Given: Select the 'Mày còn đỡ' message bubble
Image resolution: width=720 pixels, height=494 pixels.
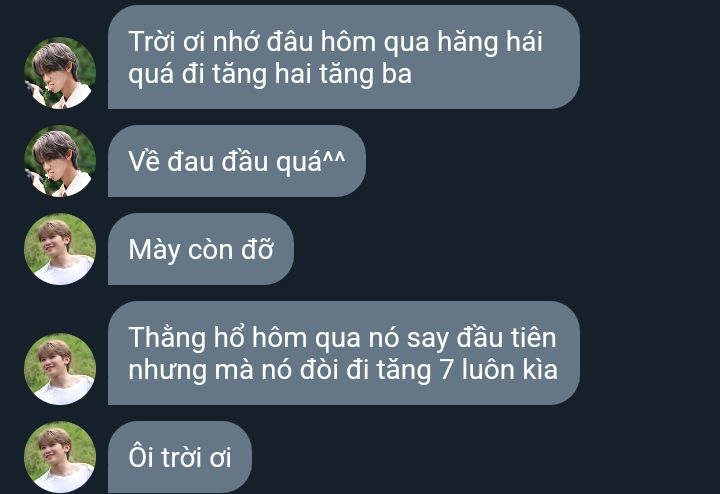Looking at the screenshot, I should 201,249.
